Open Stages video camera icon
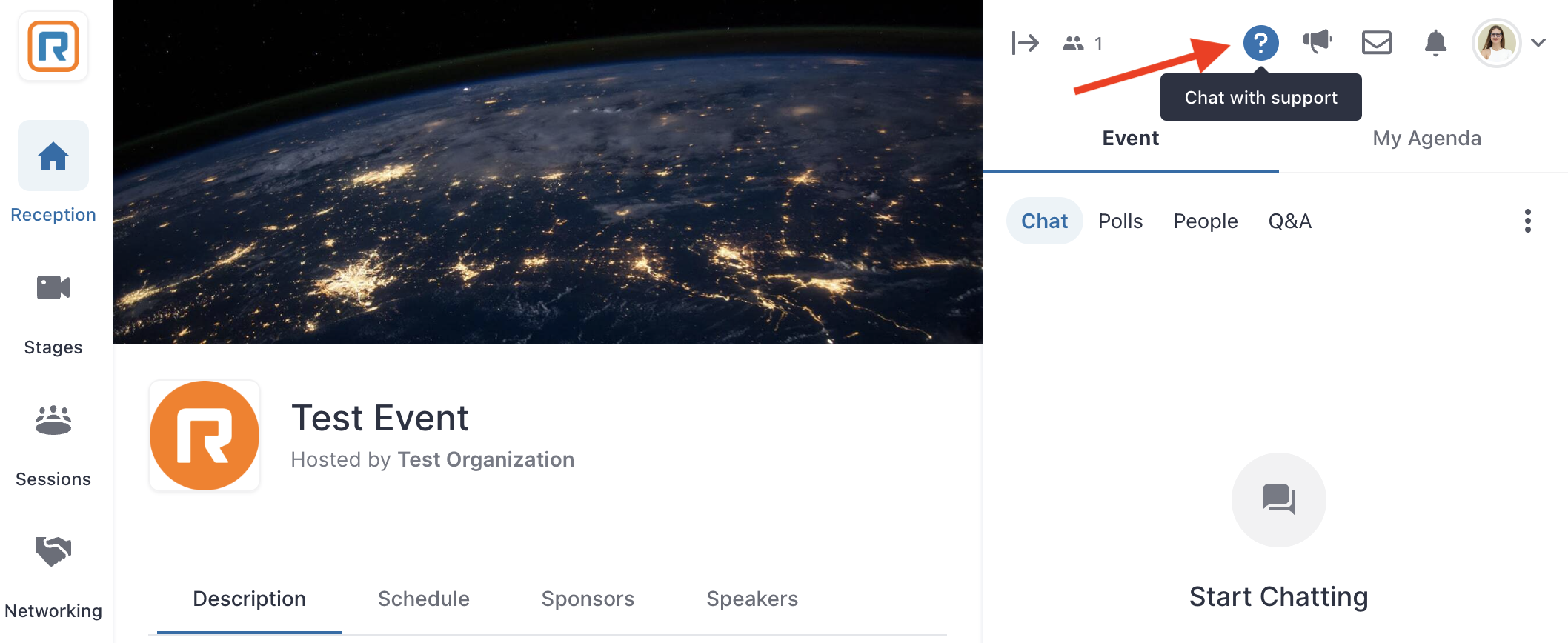The height and width of the screenshot is (643, 1568). coord(53,287)
